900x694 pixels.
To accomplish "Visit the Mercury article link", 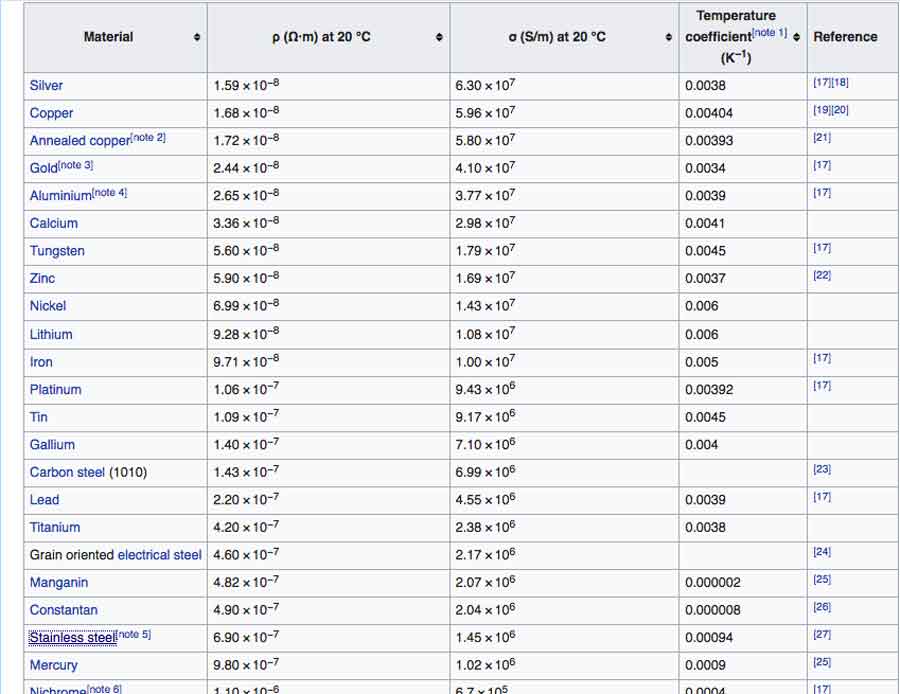I will [53, 665].
